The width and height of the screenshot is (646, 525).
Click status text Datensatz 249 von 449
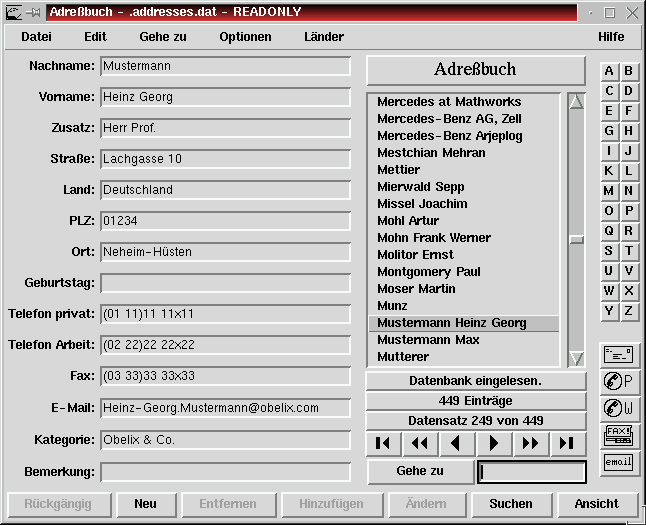(475, 421)
